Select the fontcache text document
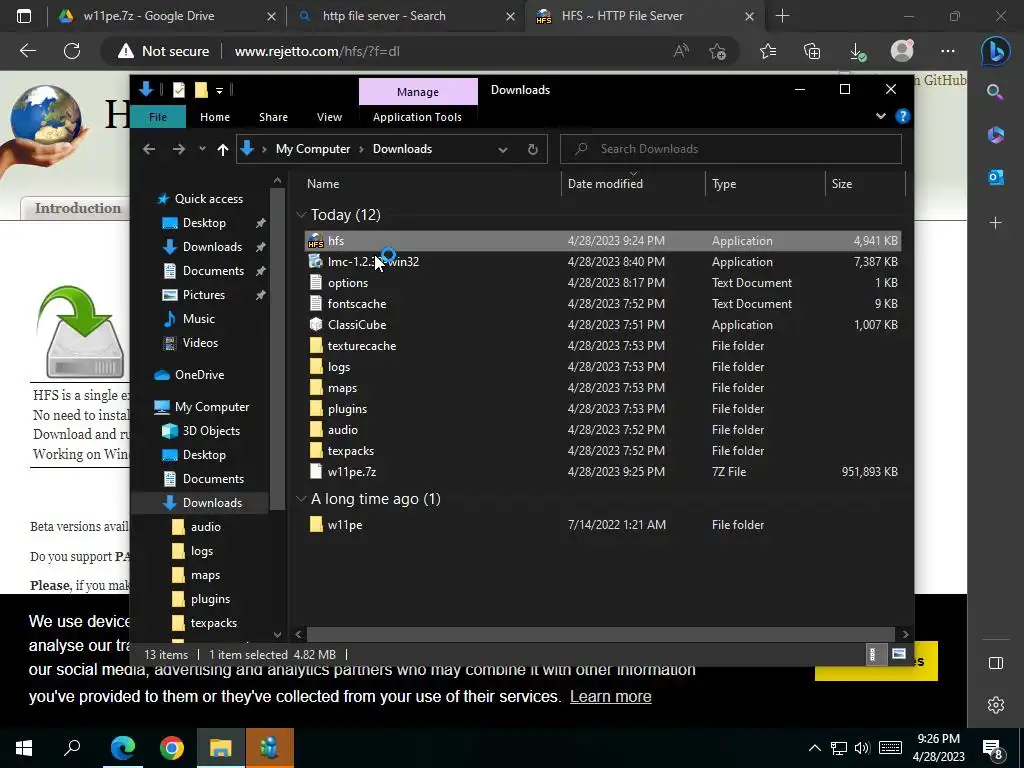Viewport: 1024px width, 768px height. [357, 304]
